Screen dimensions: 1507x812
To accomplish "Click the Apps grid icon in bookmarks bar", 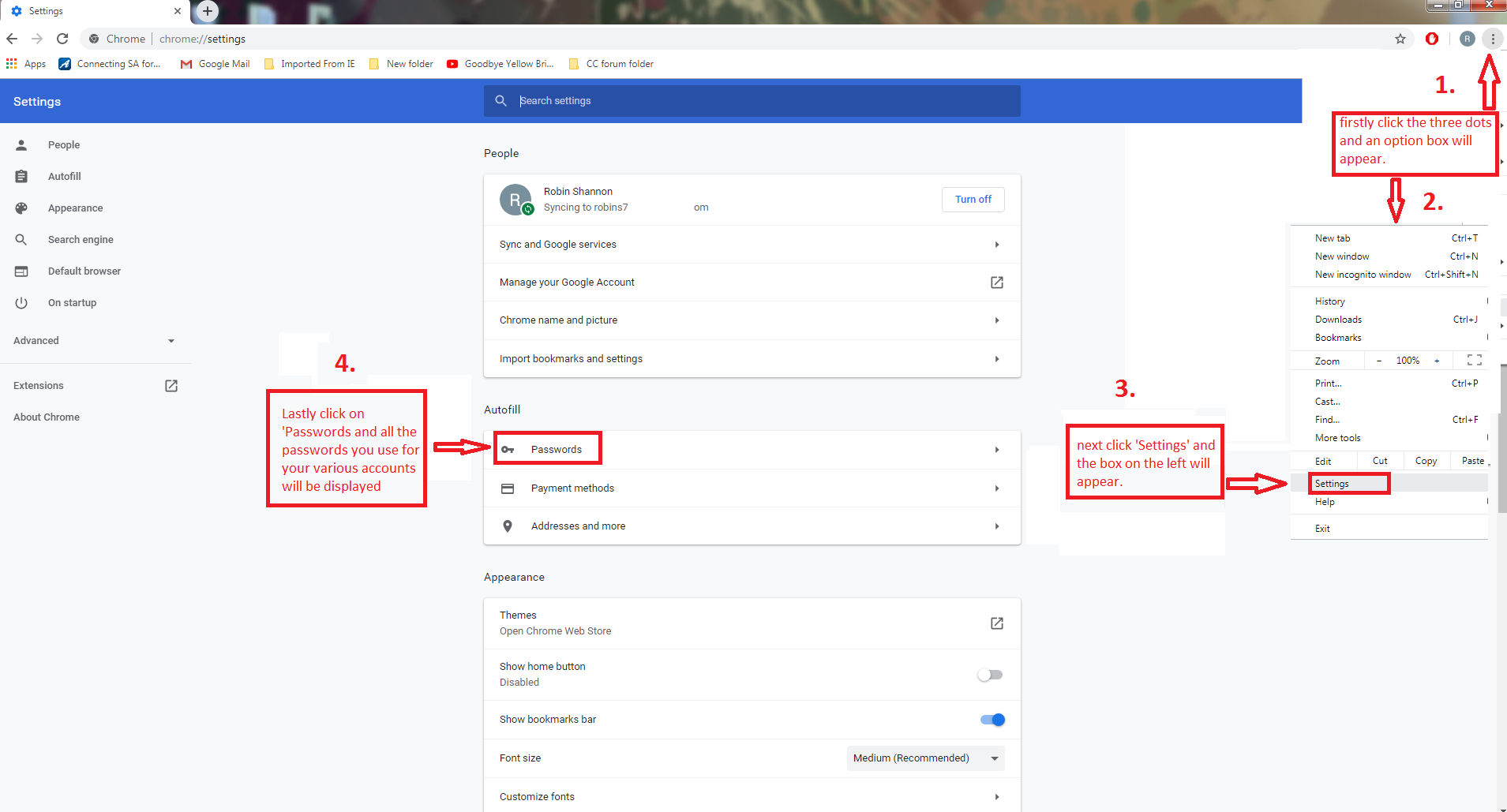I will coord(12,64).
